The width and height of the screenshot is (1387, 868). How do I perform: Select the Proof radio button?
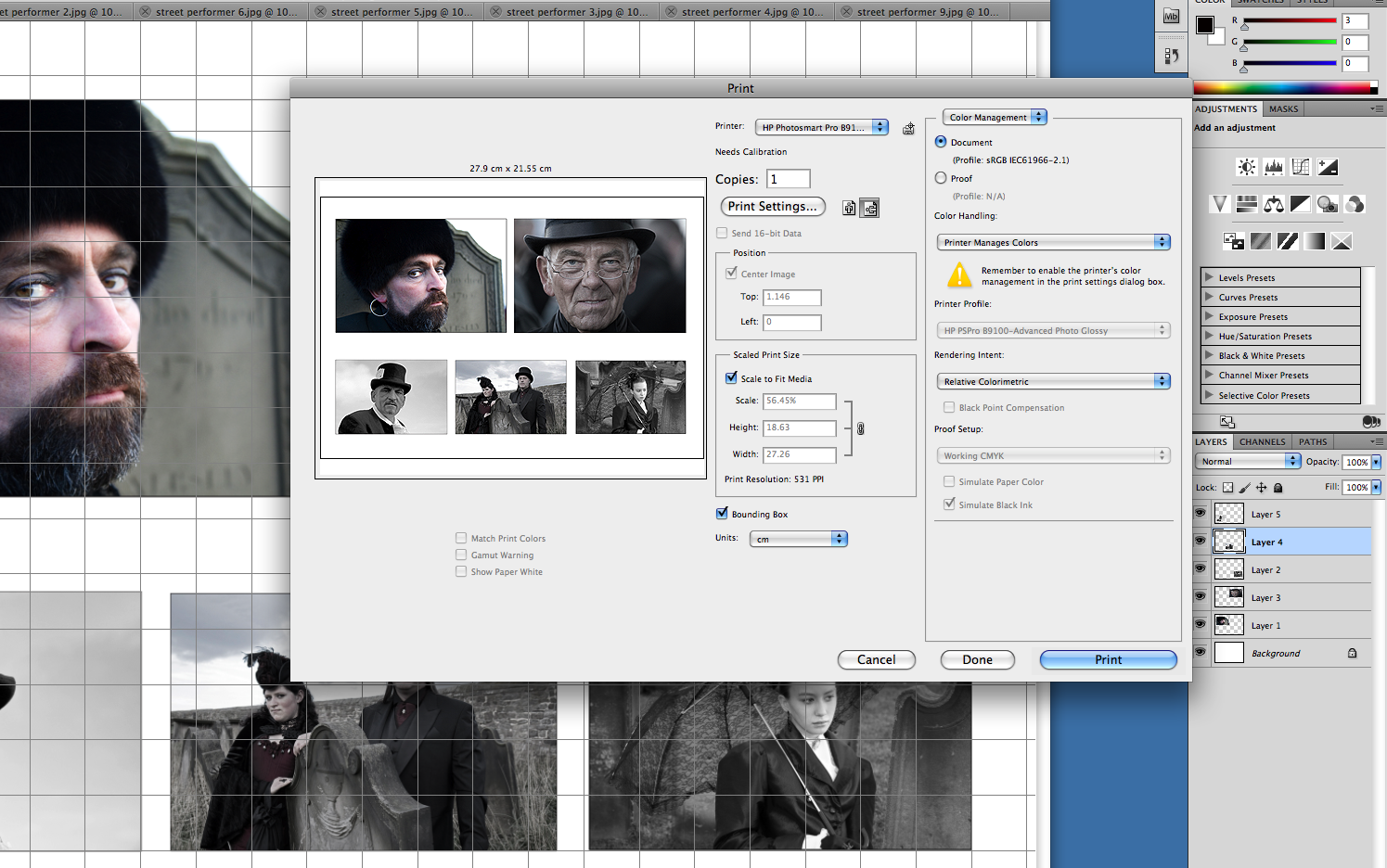(941, 178)
